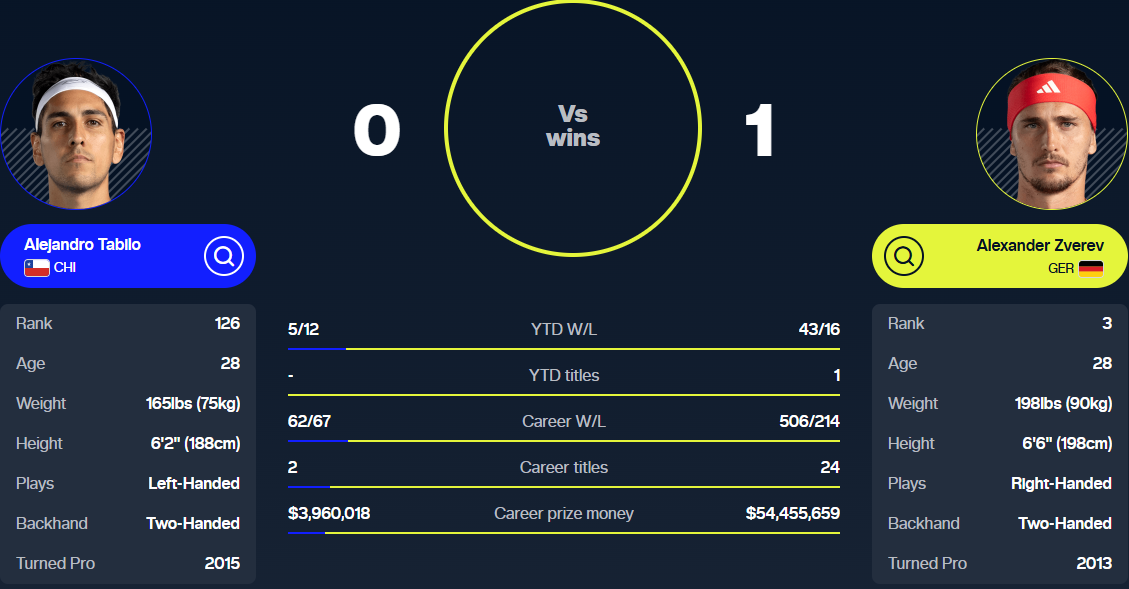Open Alexander Zverev's player photo

point(1051,134)
